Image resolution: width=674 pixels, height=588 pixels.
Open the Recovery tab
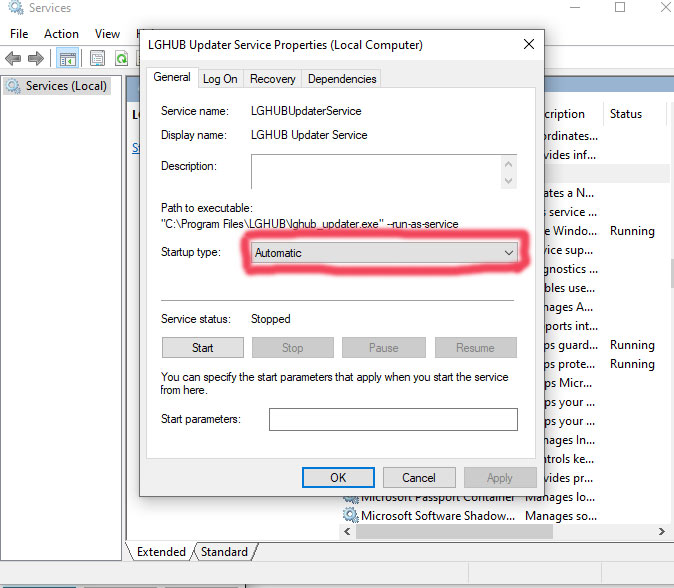pyautogui.click(x=273, y=79)
